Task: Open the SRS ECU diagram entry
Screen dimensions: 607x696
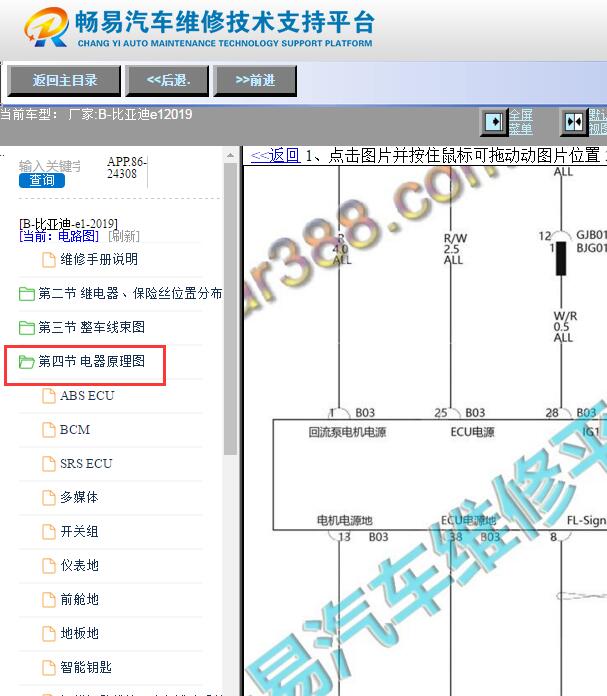Action: coord(86,464)
